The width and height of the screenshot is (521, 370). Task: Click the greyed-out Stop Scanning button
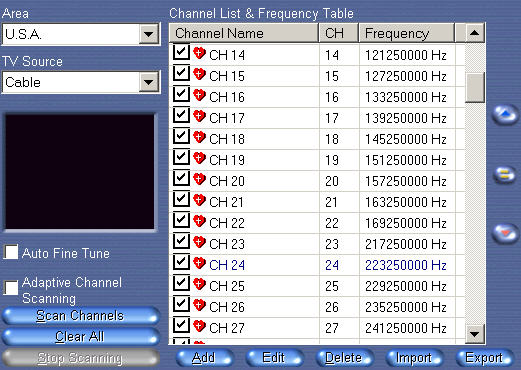pyautogui.click(x=80, y=358)
